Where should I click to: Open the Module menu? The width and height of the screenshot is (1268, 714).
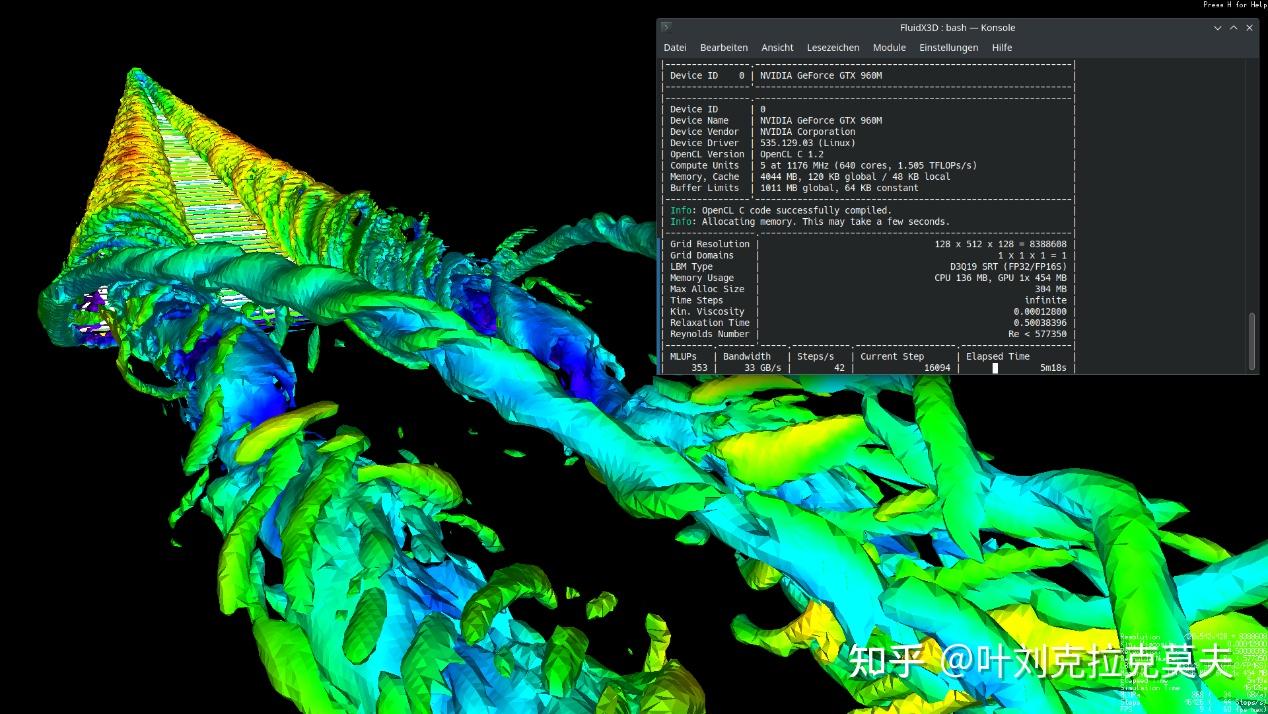[889, 47]
